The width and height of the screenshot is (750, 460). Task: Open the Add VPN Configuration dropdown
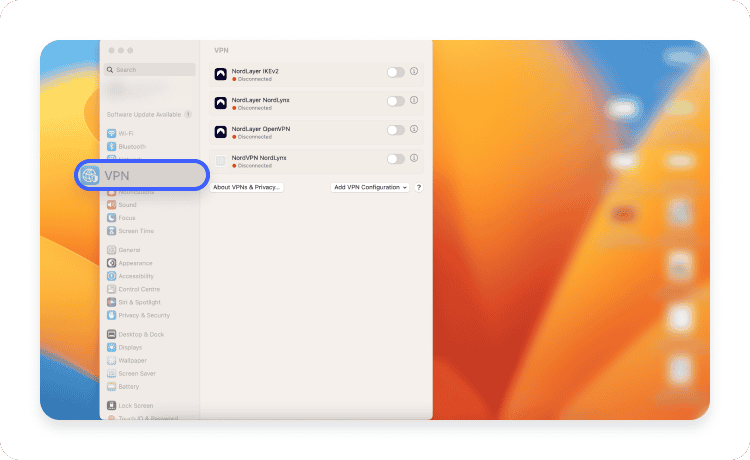370,187
